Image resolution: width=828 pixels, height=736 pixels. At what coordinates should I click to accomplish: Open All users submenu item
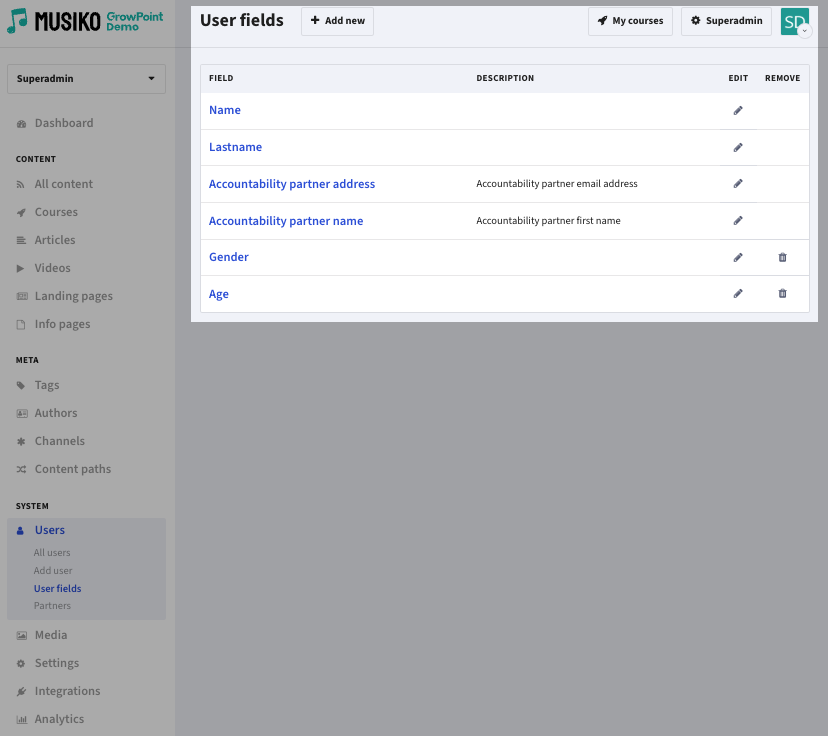tap(52, 552)
